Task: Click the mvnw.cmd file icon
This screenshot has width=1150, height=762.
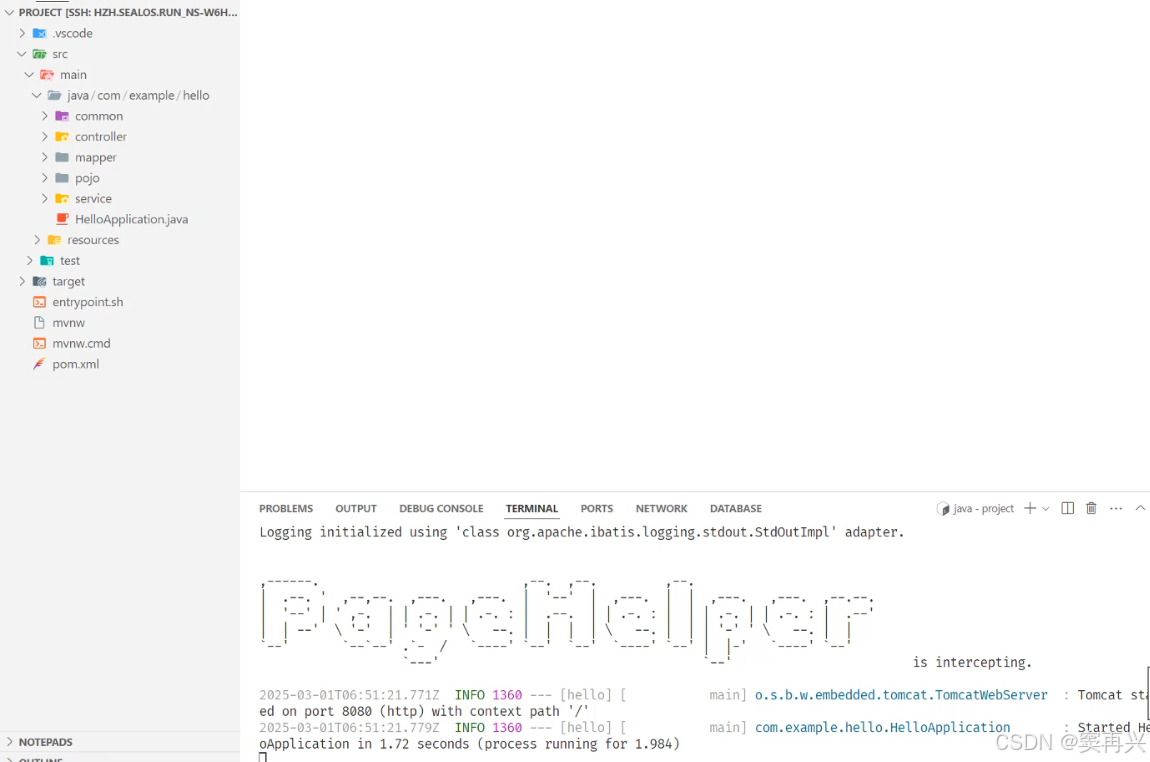Action: pyautogui.click(x=40, y=342)
